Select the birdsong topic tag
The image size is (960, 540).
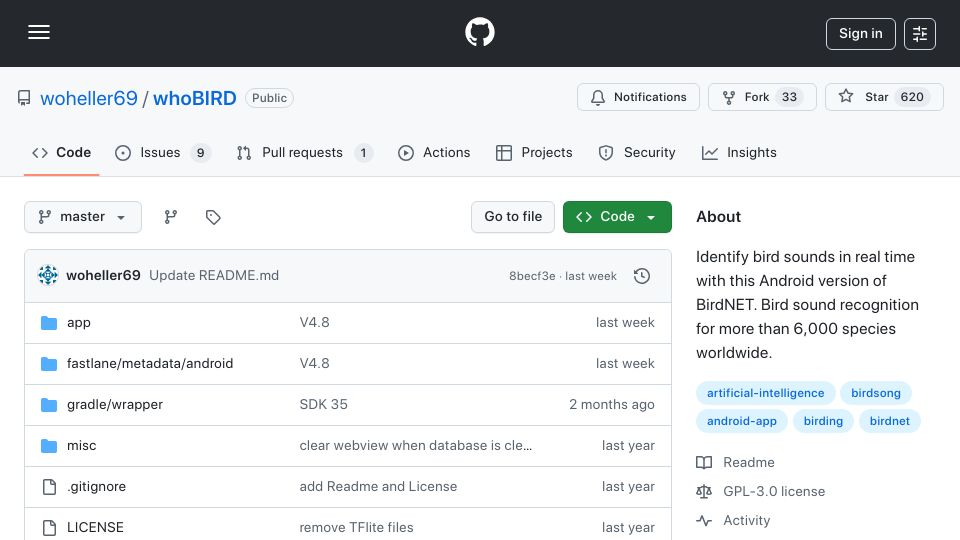pos(876,393)
